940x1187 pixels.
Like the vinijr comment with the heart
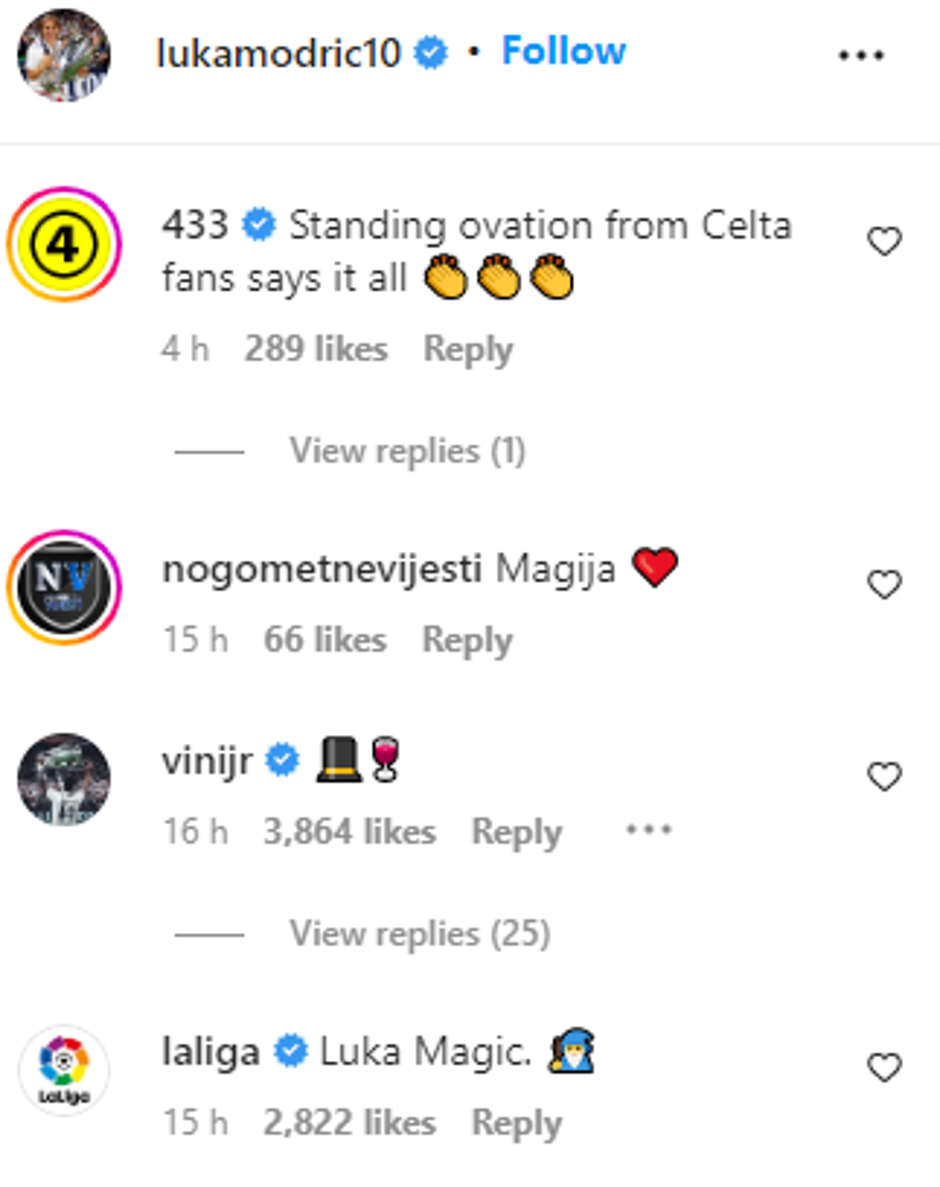pyautogui.click(x=884, y=777)
